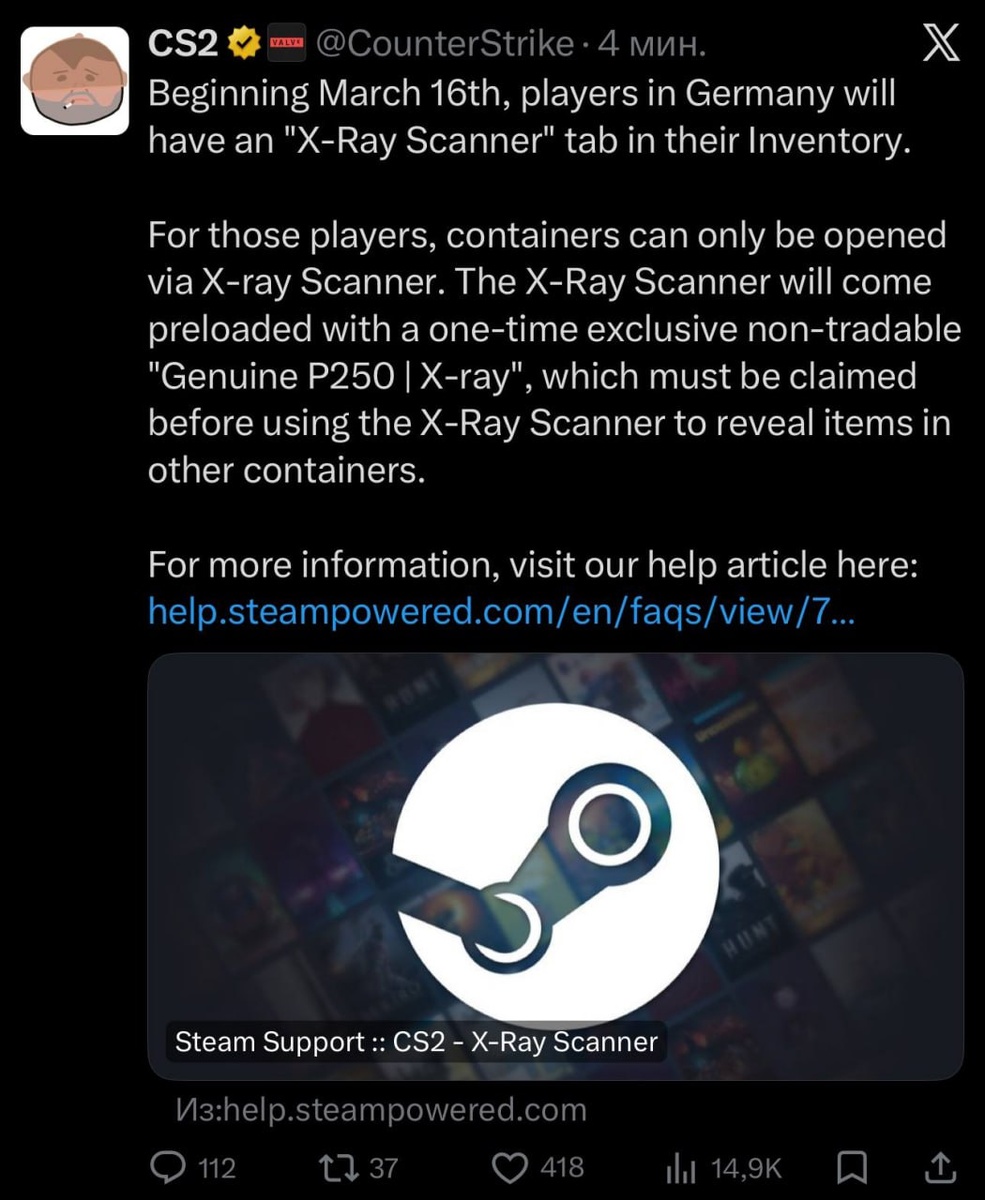Like the post with heart icon
This screenshot has width=985, height=1200.
pyautogui.click(x=511, y=1166)
